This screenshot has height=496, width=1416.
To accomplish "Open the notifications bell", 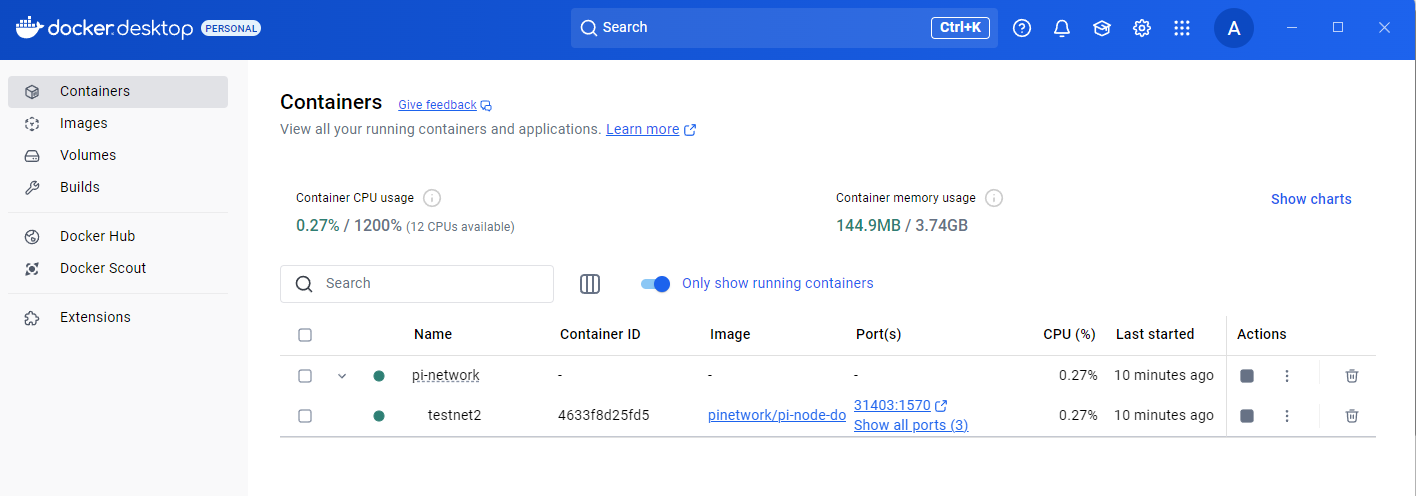I will tap(1062, 28).
